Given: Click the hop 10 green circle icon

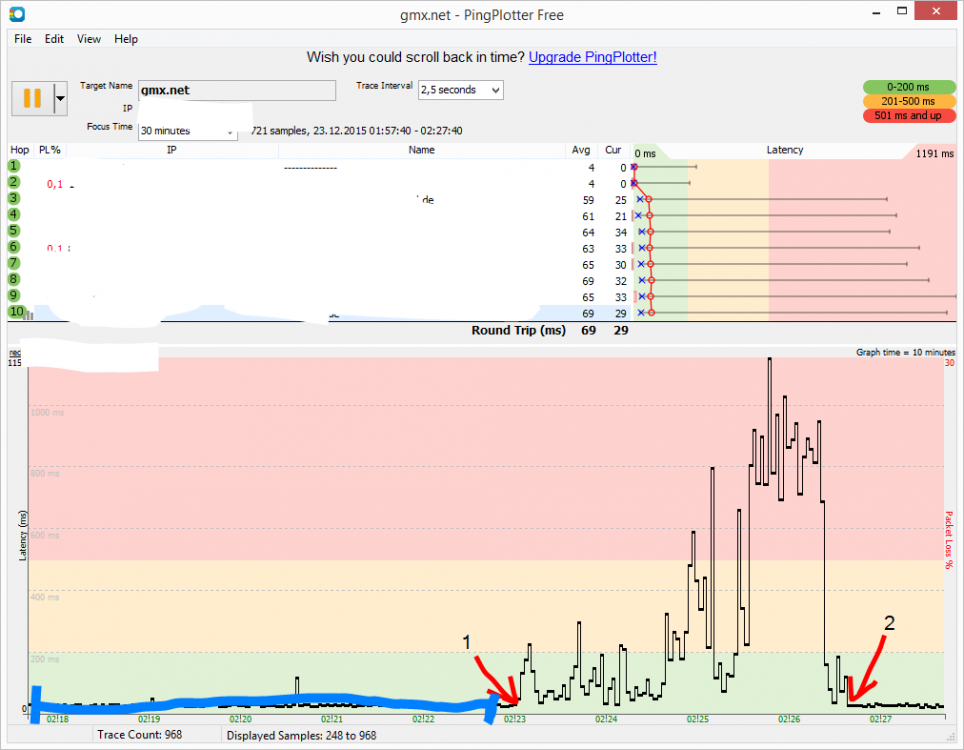Looking at the screenshot, I should pos(16,312).
